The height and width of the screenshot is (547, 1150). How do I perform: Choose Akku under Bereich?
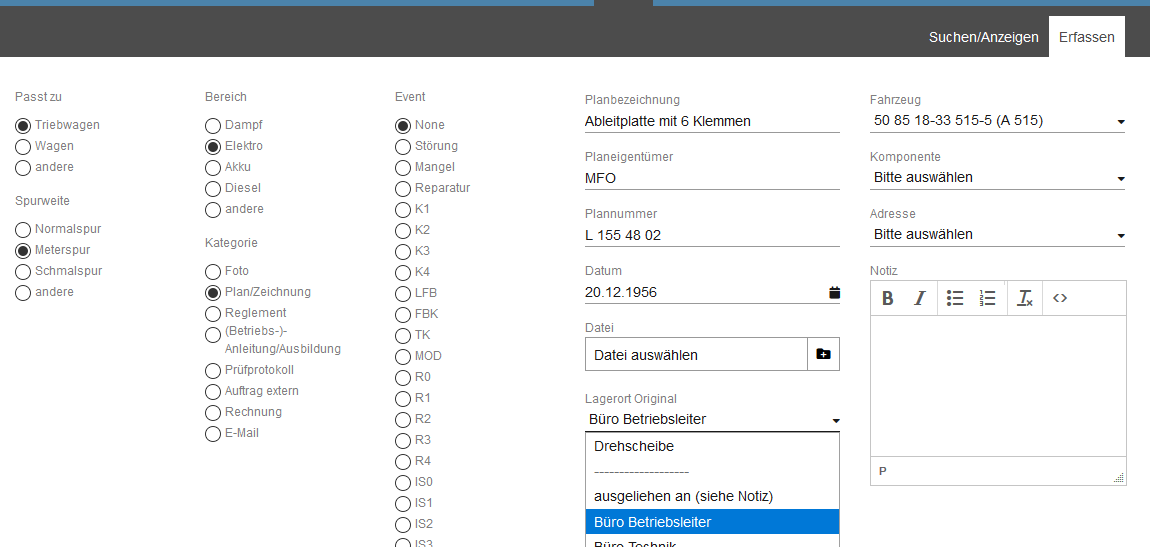[x=213, y=167]
